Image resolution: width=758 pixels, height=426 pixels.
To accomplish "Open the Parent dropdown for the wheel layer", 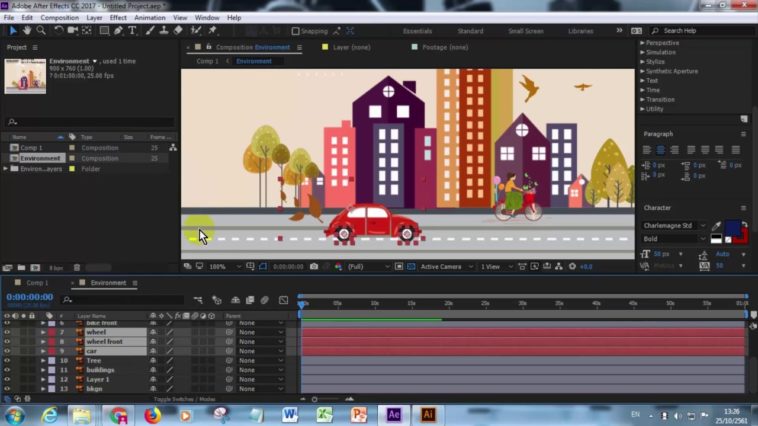I will [260, 332].
